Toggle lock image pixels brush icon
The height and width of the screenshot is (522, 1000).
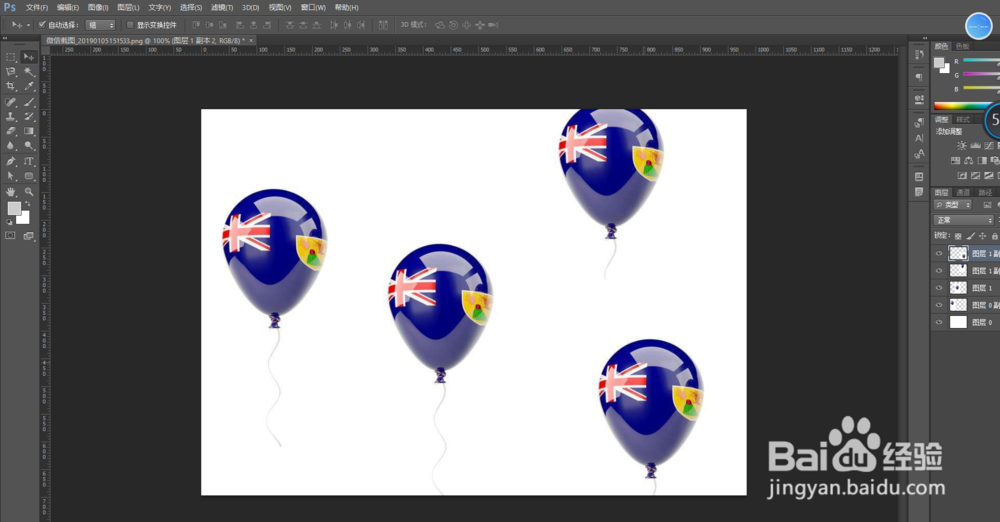(x=971, y=236)
